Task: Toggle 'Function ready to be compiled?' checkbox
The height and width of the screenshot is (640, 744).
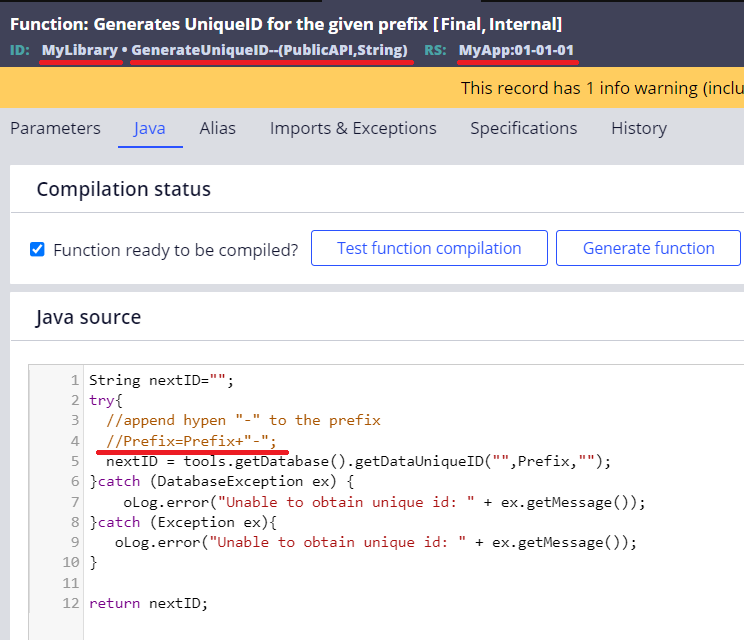Action: (x=37, y=249)
